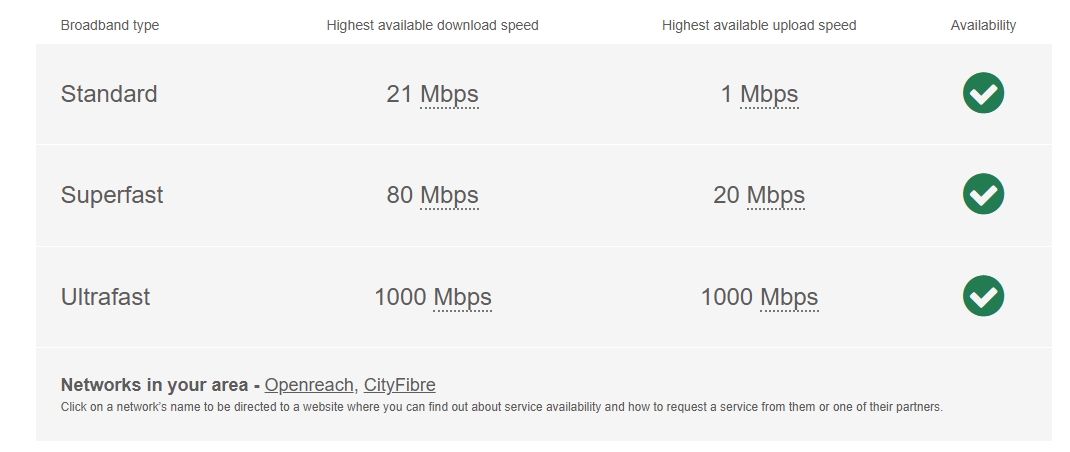Click the Networks in your area heading
This screenshot has width=1070, height=452.
pyautogui.click(x=155, y=385)
